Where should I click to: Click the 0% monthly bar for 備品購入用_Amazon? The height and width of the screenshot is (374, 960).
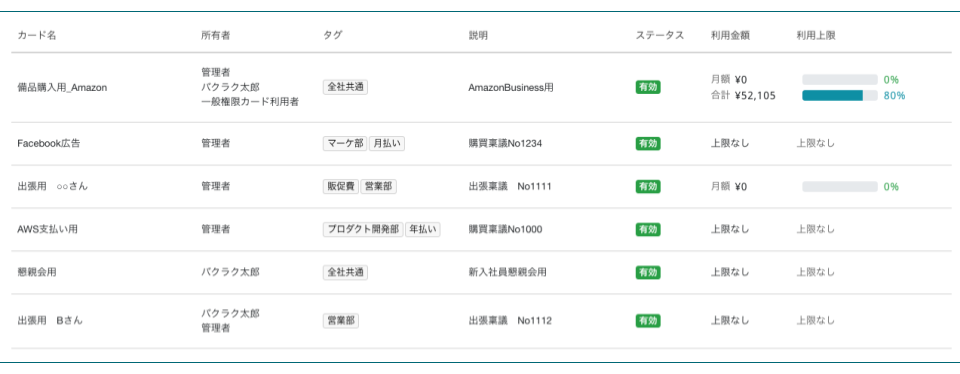(x=840, y=80)
